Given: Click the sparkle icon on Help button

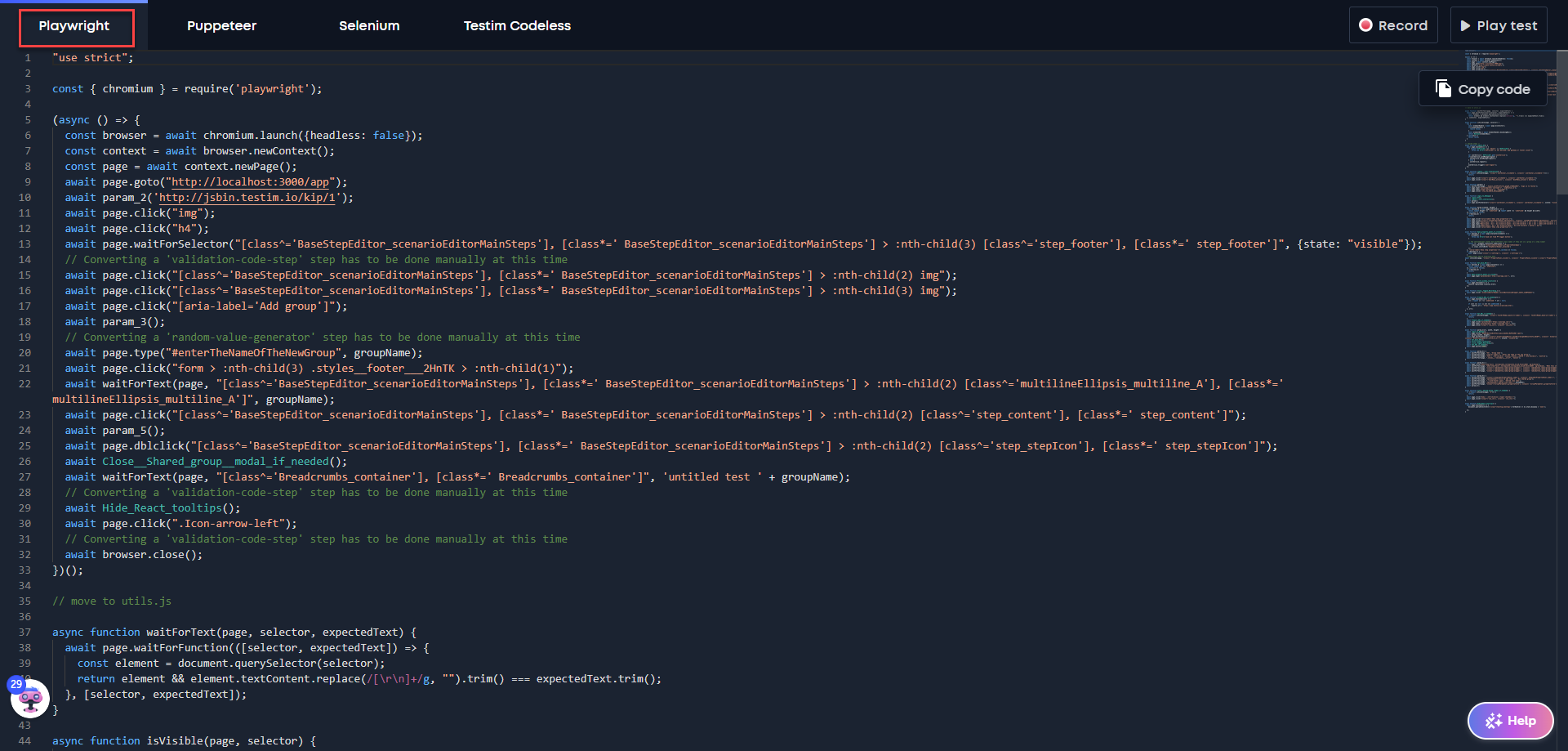Looking at the screenshot, I should [1494, 721].
